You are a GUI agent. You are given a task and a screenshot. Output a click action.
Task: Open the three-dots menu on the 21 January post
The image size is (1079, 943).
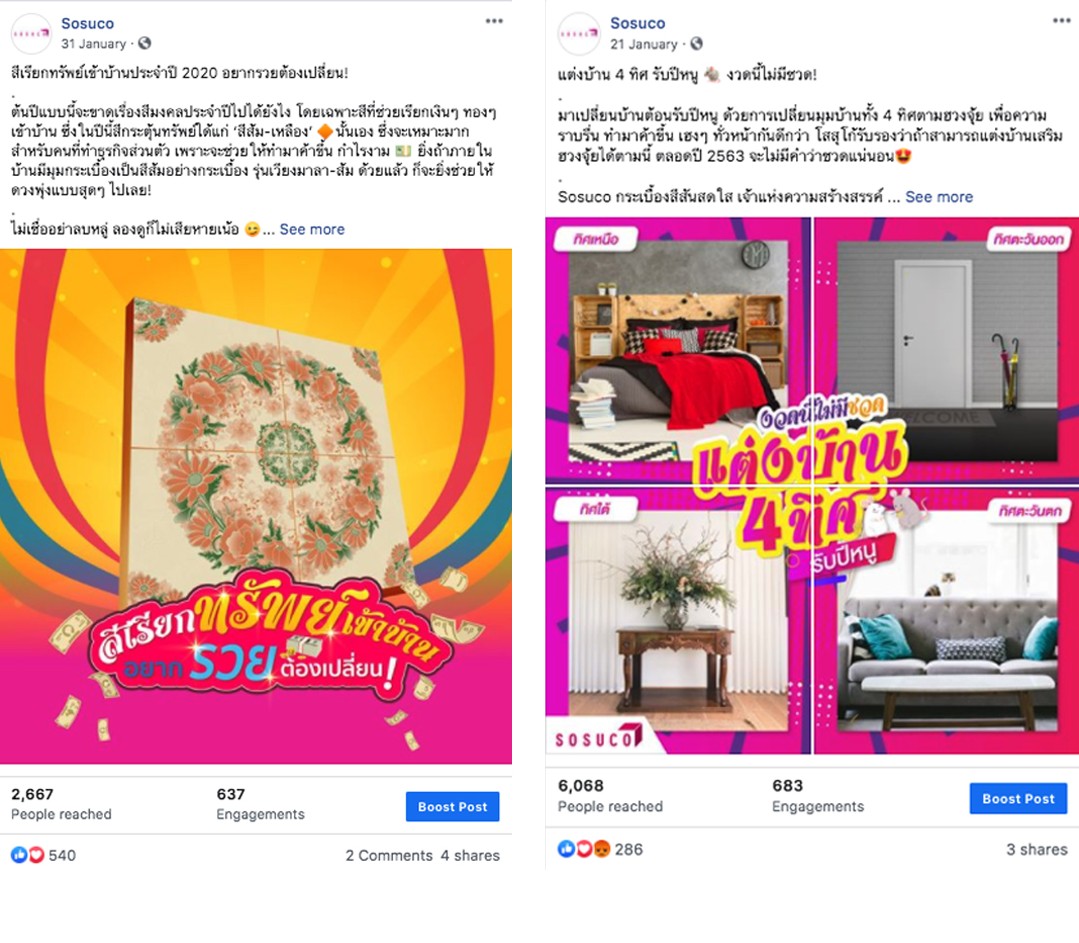[1061, 21]
